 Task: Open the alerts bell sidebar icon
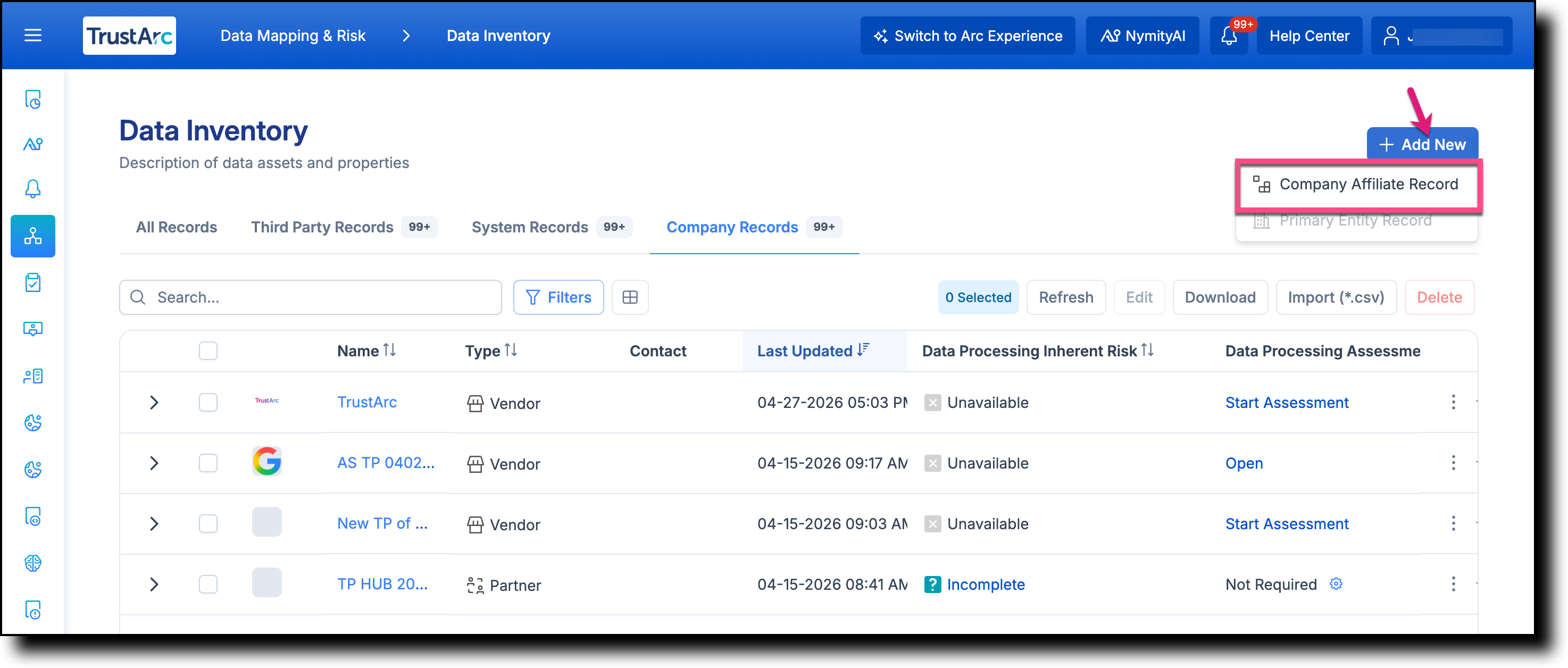pos(33,189)
